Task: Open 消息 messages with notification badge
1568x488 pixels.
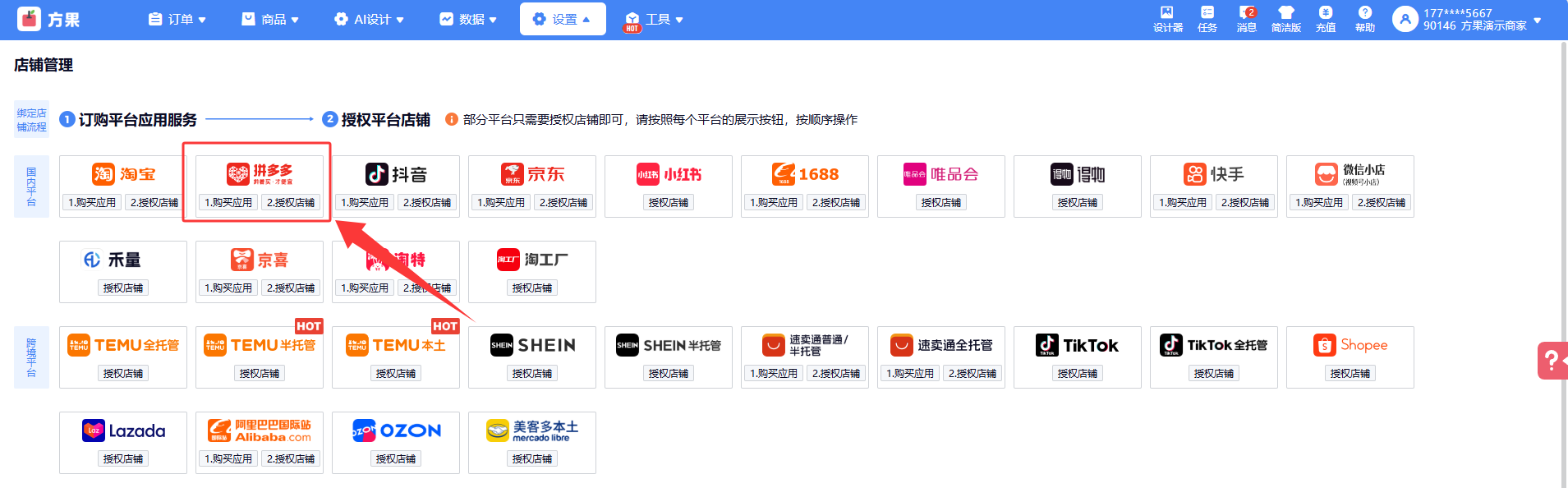Action: click(1246, 18)
